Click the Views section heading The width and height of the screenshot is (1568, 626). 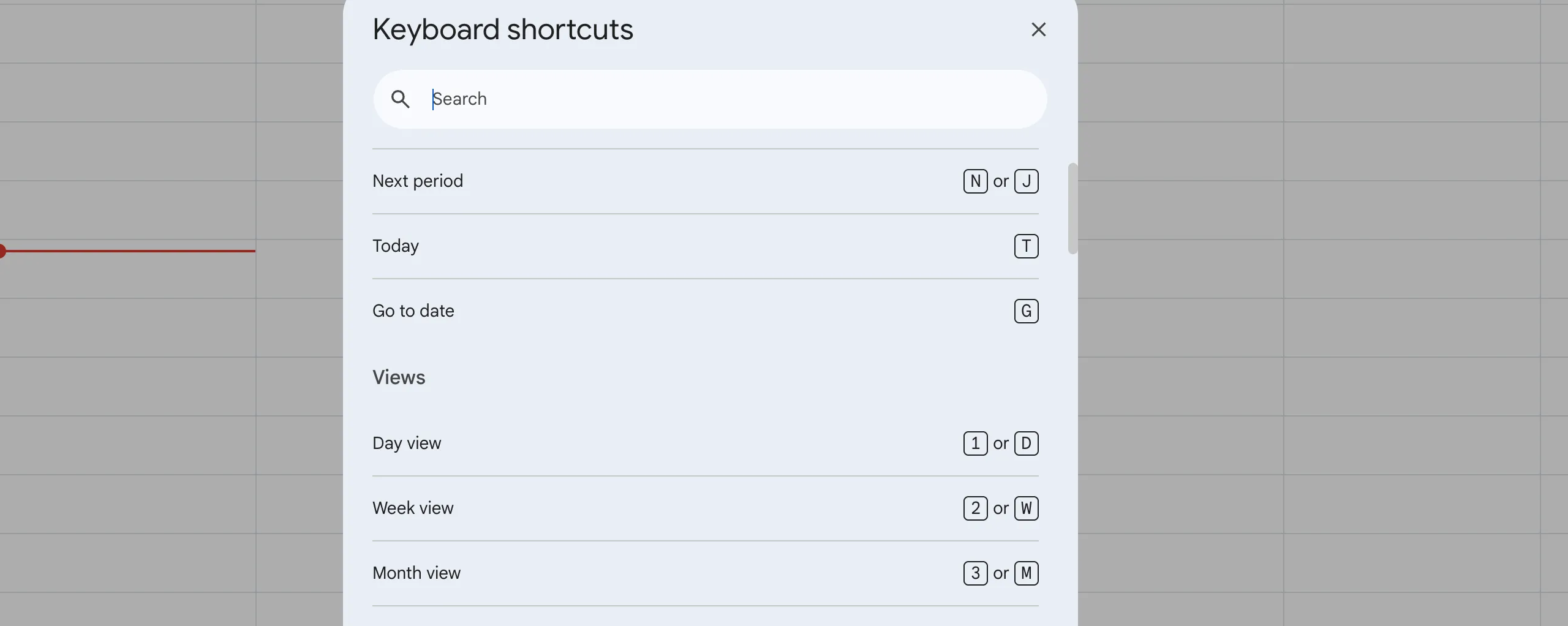pos(399,377)
